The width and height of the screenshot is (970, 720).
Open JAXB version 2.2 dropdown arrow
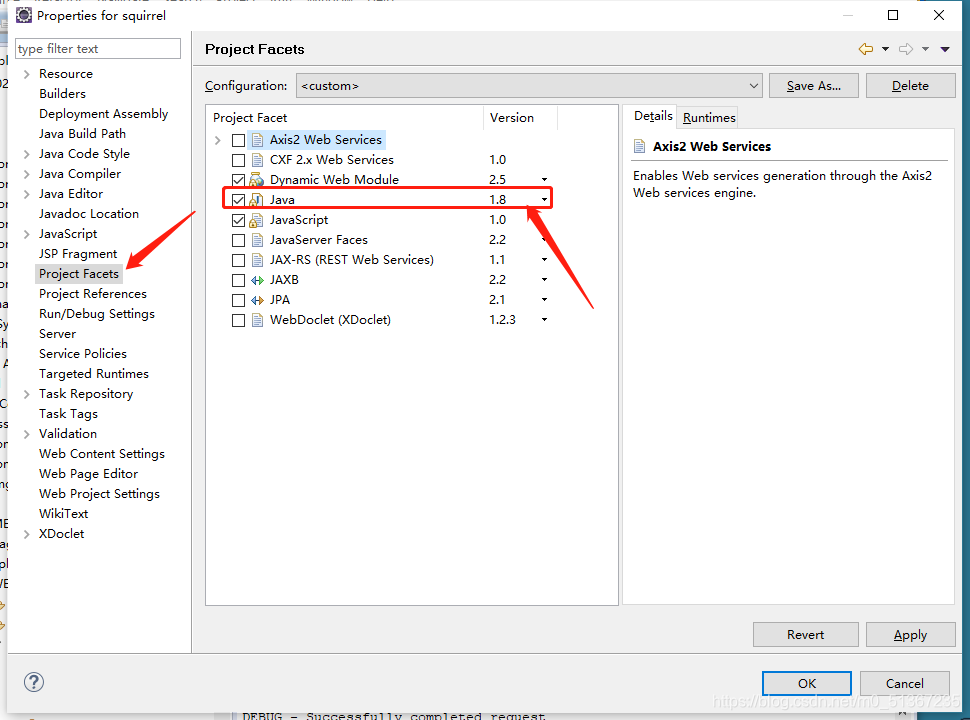coord(544,280)
